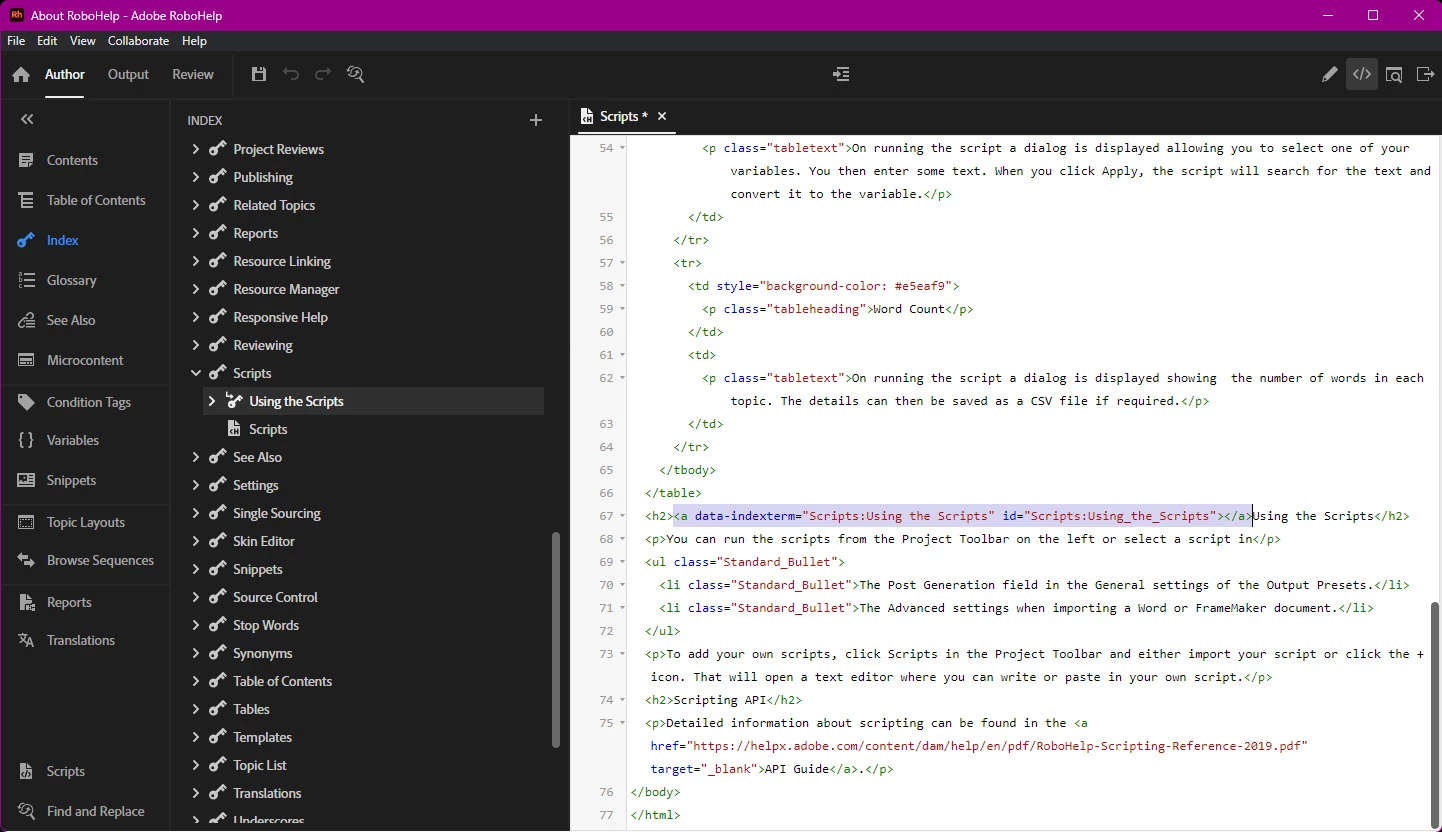Fold code at line 57 arrow
The height and width of the screenshot is (832, 1442).
click(623, 263)
